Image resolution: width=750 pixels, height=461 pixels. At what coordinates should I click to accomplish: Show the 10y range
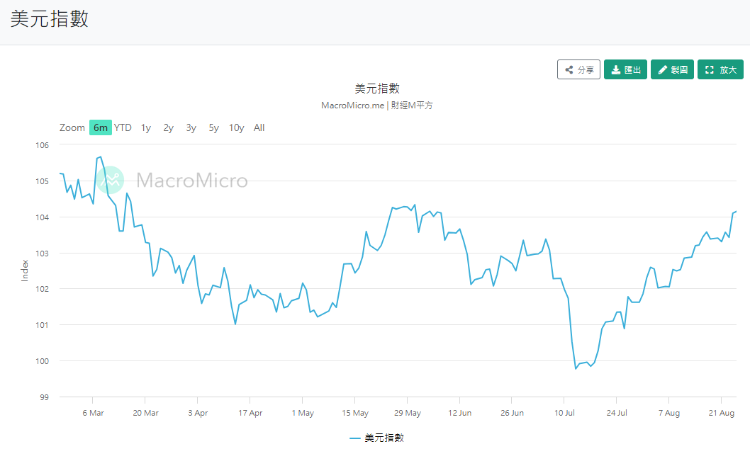coord(236,127)
